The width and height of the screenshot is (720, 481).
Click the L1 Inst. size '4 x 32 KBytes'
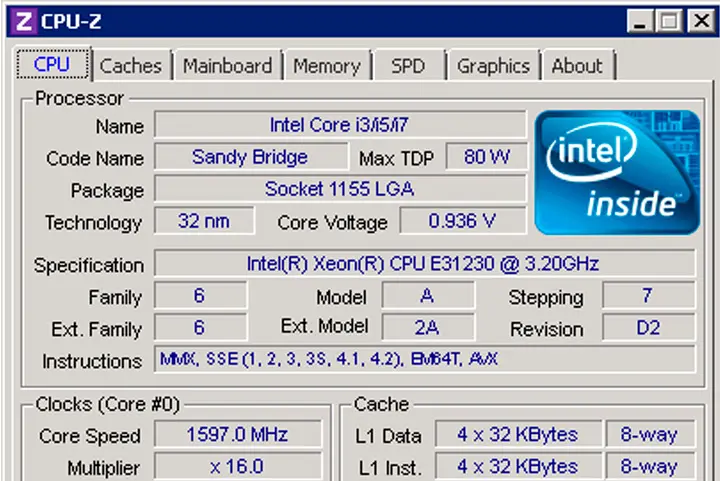click(x=518, y=466)
